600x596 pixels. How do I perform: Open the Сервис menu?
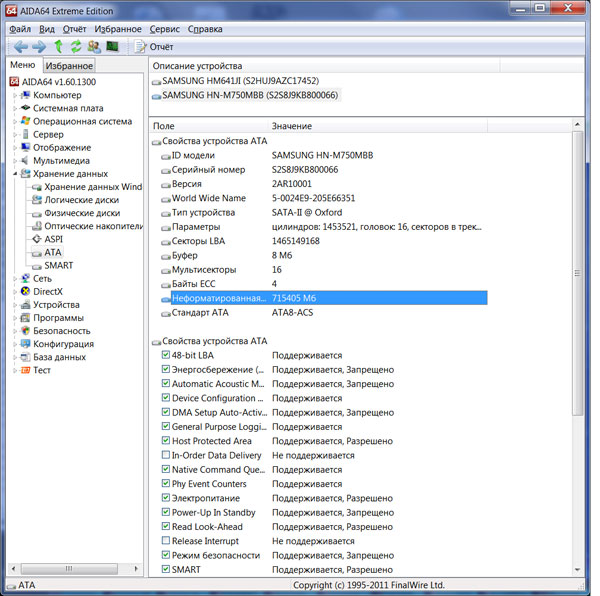pos(165,29)
